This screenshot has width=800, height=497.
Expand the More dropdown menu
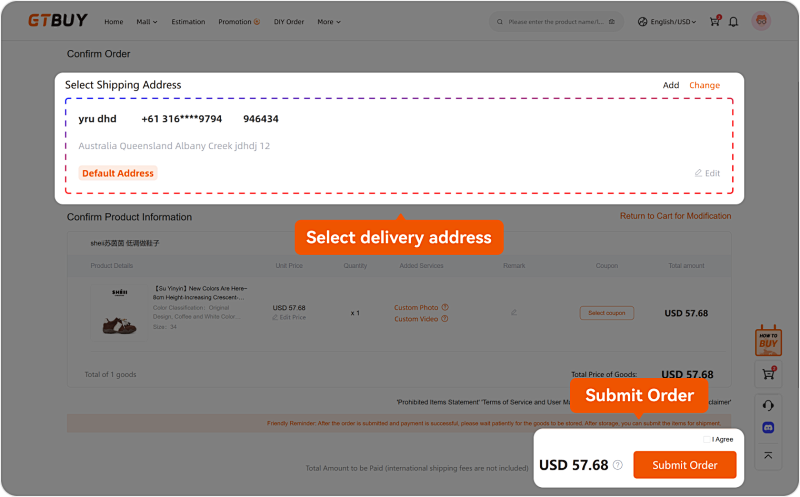coord(329,22)
